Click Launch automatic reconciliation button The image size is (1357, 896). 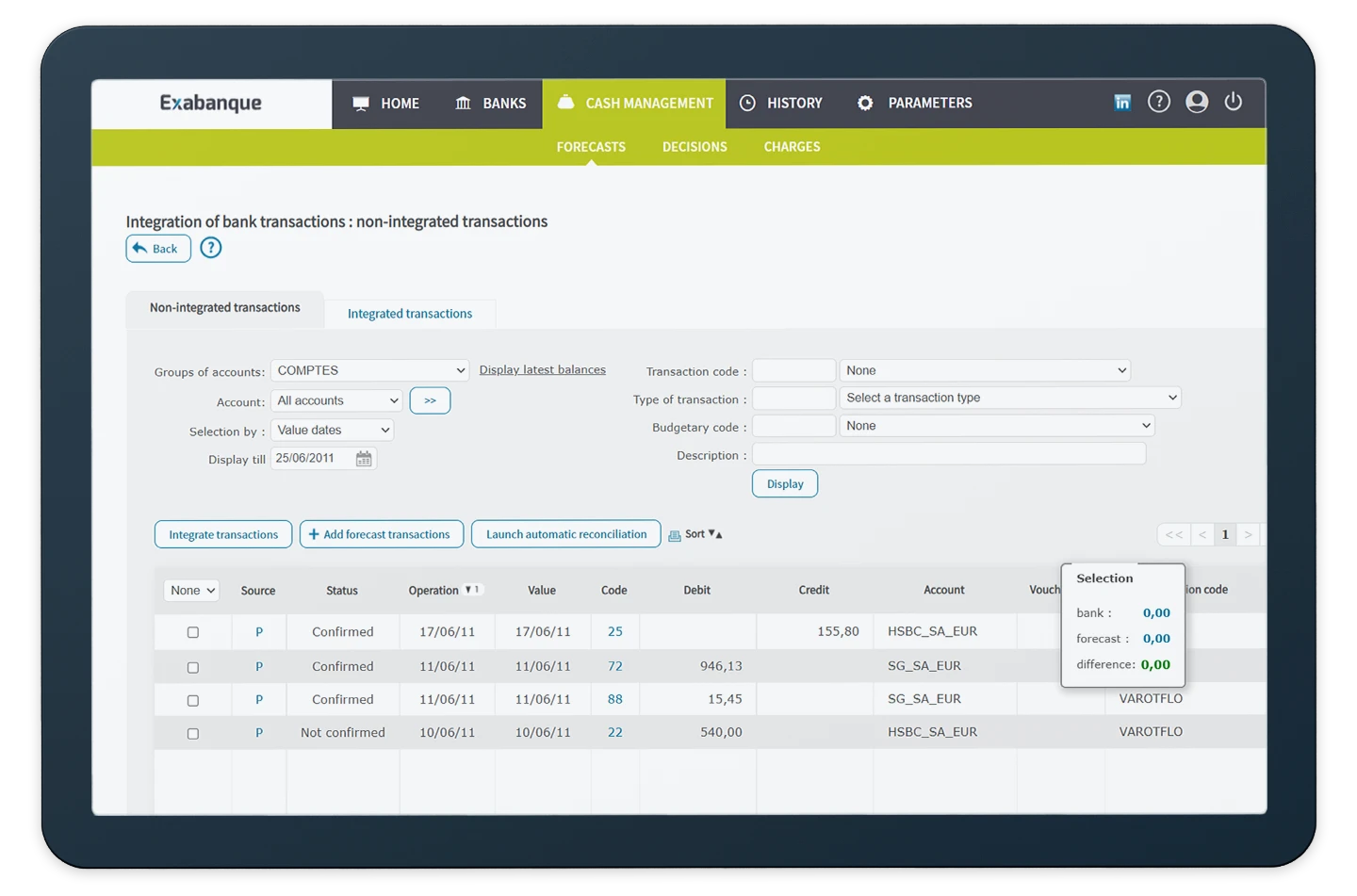565,534
